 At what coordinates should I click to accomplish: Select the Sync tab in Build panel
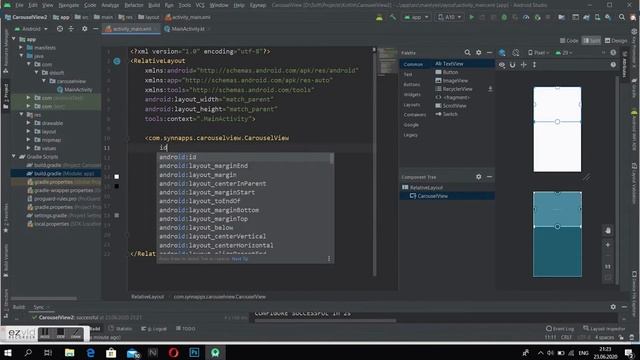point(40,307)
